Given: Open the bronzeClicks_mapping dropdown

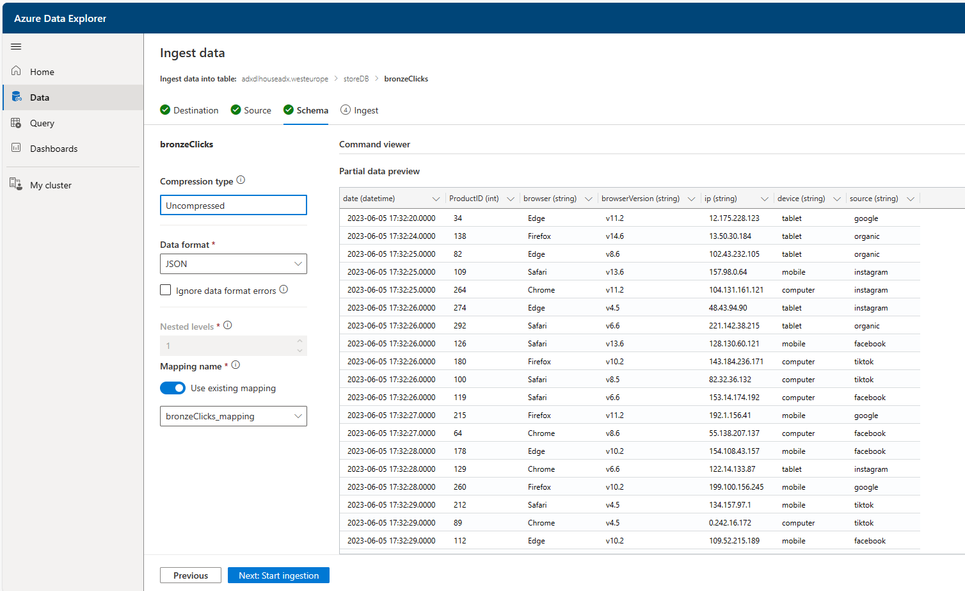Looking at the screenshot, I should [233, 416].
